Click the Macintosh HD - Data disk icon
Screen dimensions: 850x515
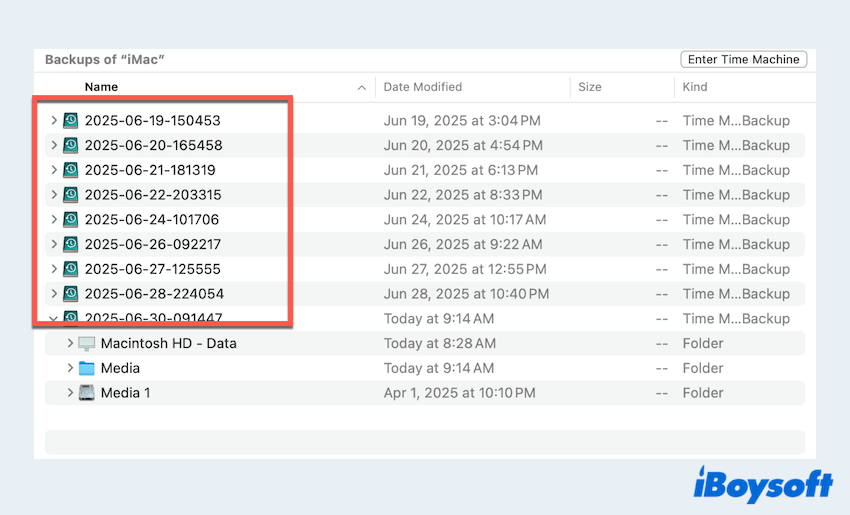87,343
